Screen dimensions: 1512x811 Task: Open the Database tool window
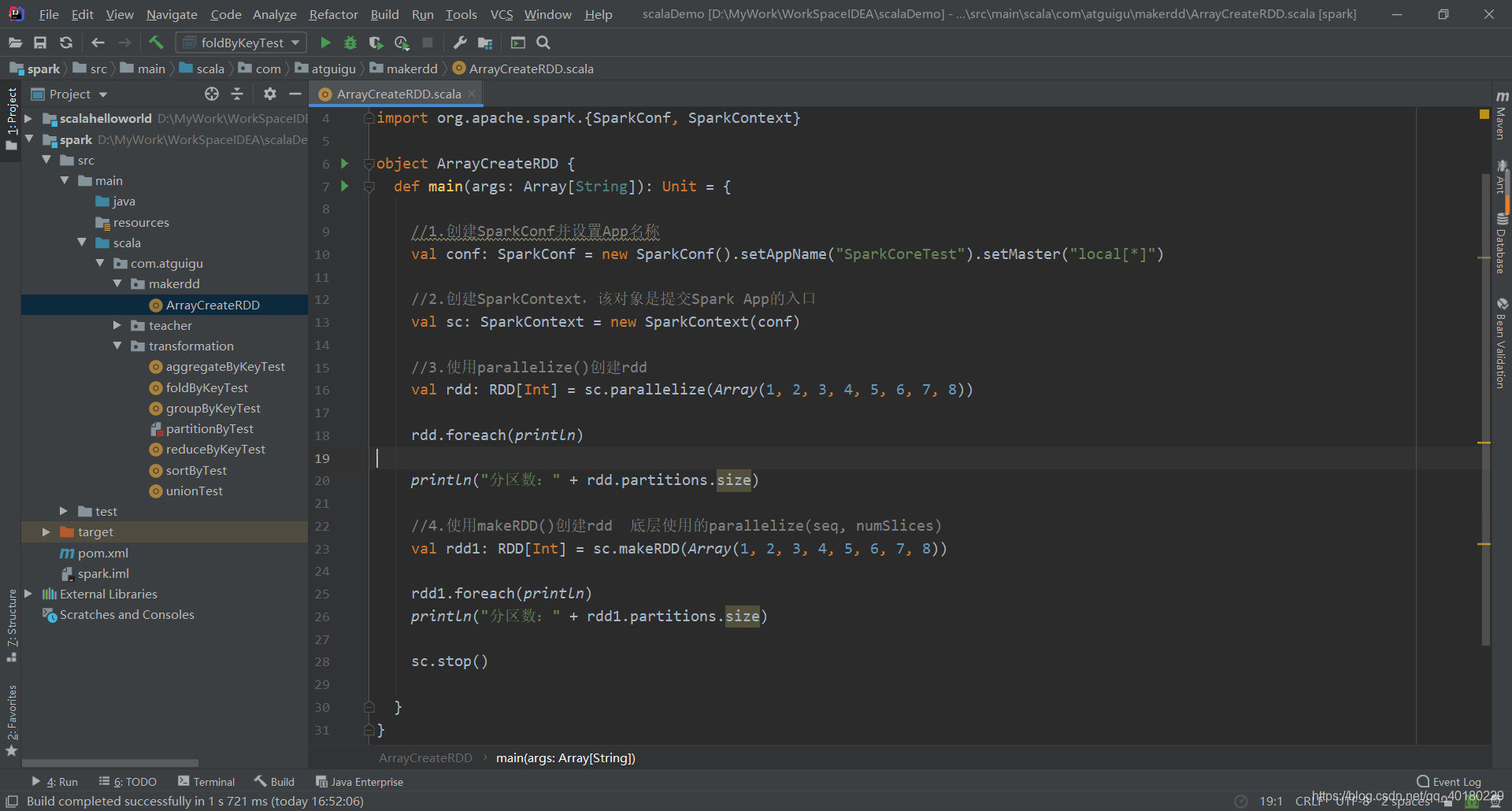click(x=1502, y=244)
